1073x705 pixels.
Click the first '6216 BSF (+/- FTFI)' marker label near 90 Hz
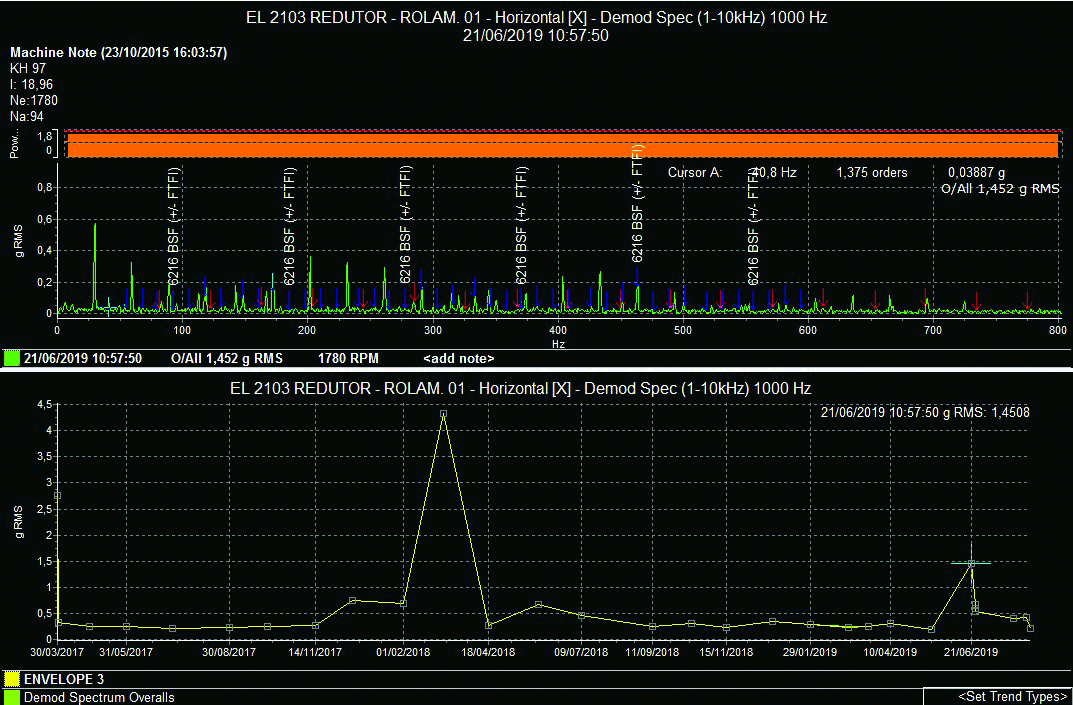(x=174, y=226)
